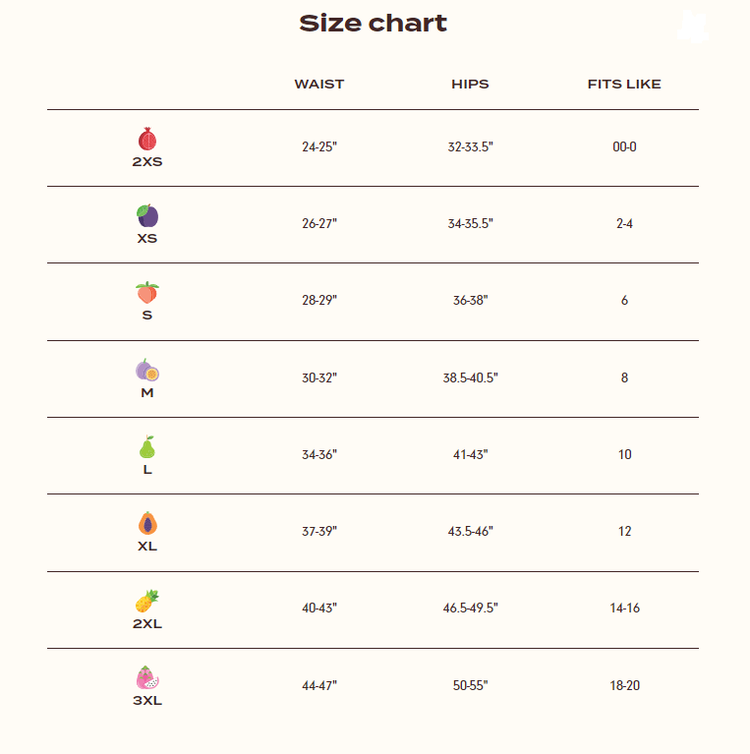
Task: Click the plum icon for XS
Action: click(x=147, y=216)
